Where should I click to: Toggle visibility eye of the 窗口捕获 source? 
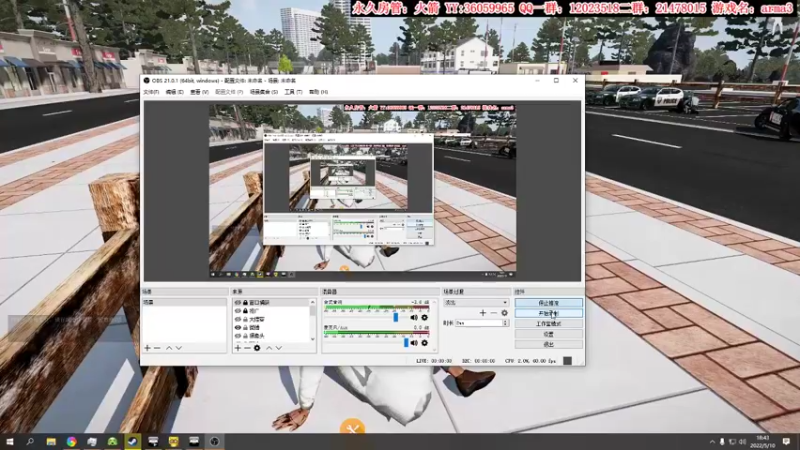tap(238, 303)
